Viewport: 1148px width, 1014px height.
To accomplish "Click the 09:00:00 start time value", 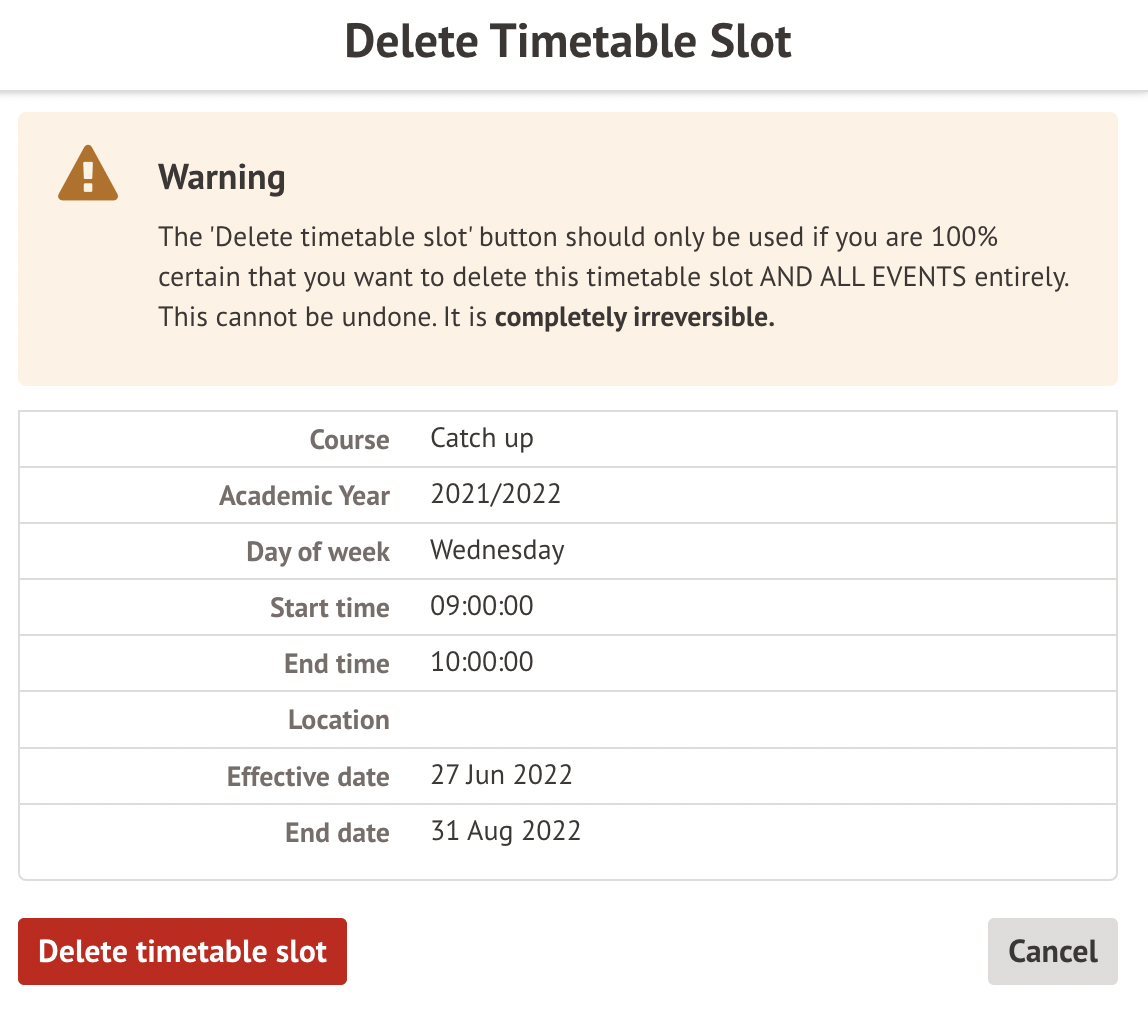I will (481, 606).
